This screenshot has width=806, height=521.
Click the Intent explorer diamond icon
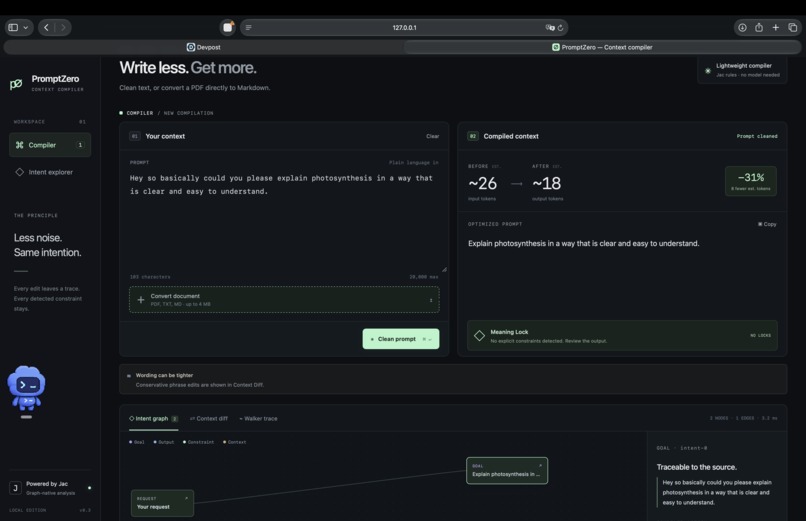(x=20, y=172)
